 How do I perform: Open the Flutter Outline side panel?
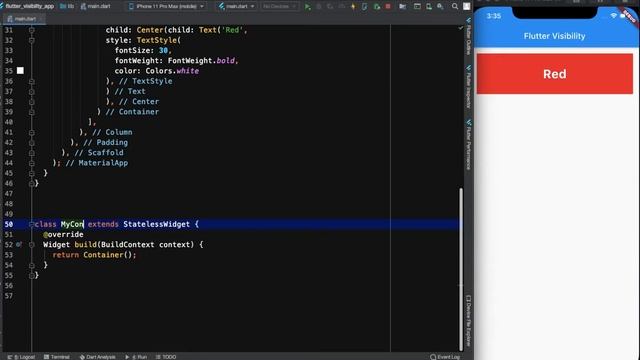[x=469, y=36]
